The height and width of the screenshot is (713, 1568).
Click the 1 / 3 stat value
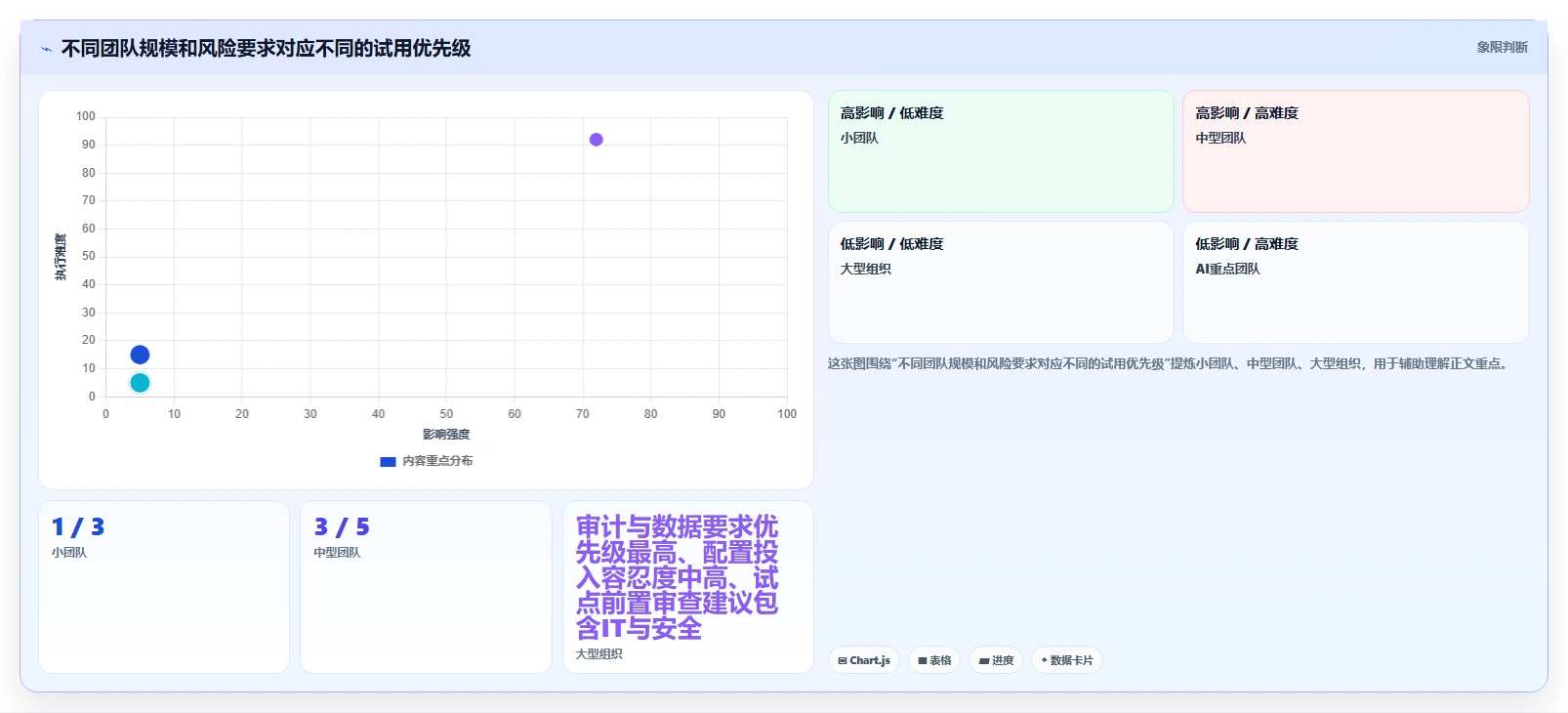tap(78, 527)
